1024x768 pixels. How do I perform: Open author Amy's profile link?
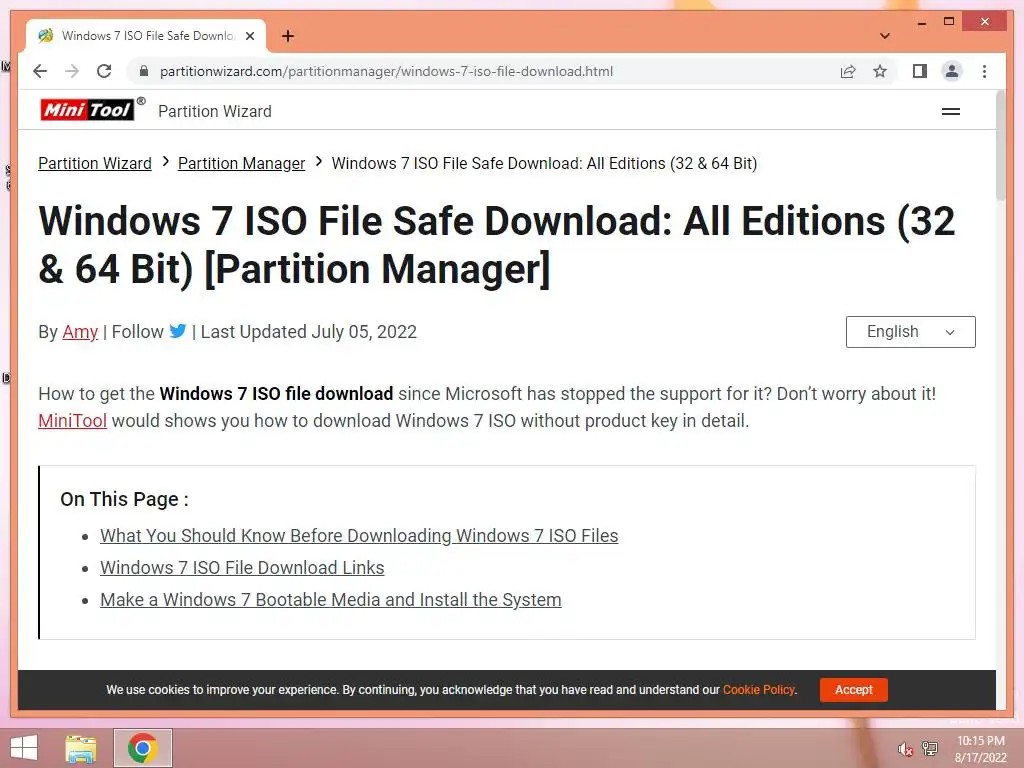(80, 332)
